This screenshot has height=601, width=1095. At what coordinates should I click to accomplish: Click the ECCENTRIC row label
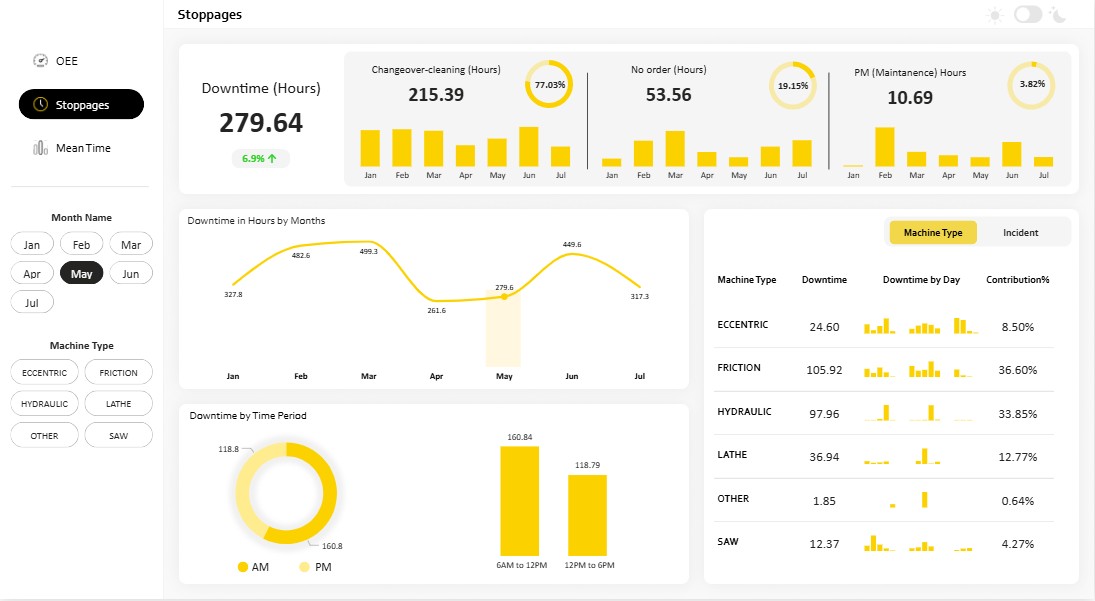742,325
